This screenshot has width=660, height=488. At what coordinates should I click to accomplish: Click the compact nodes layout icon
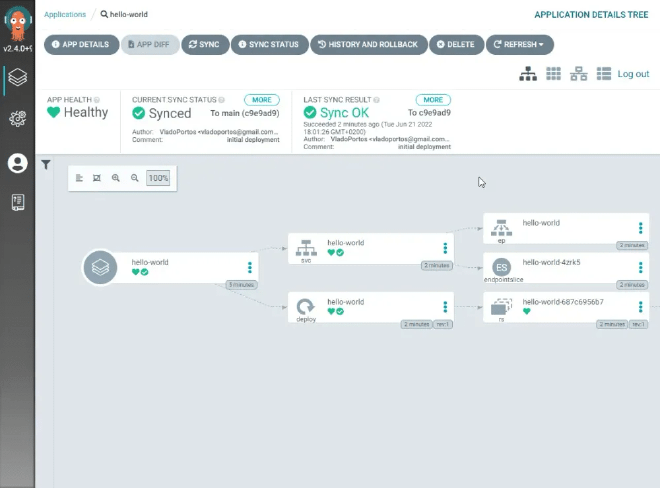[x=79, y=178]
